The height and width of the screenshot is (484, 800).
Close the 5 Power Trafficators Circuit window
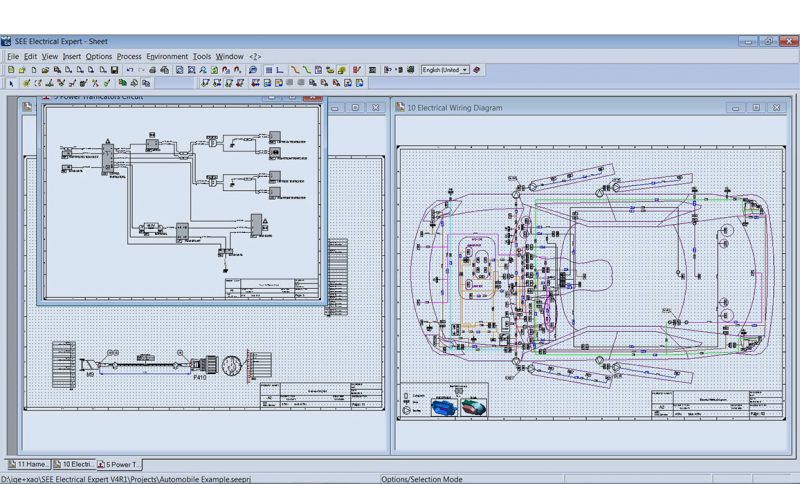[x=312, y=97]
